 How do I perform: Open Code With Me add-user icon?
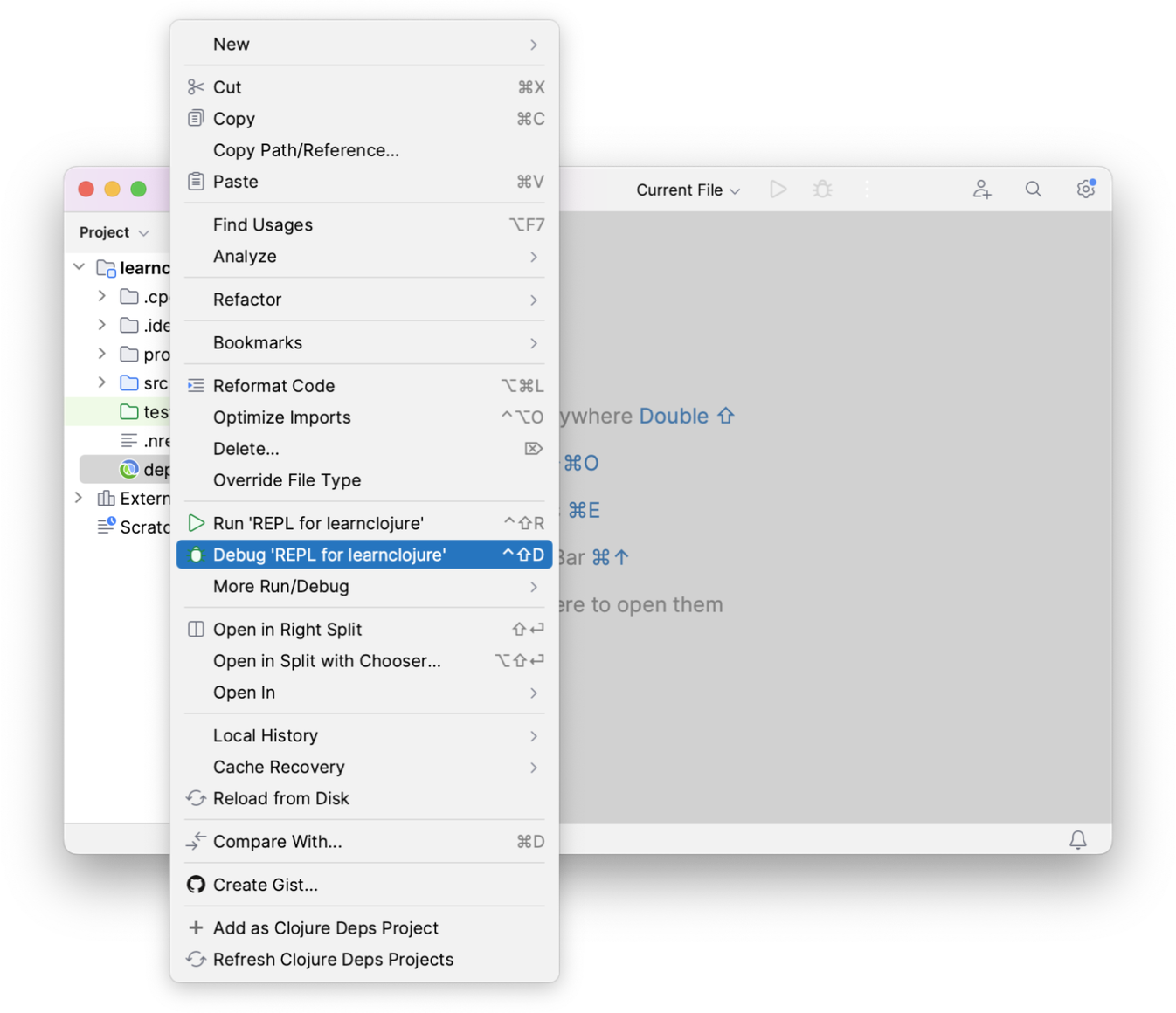(x=982, y=190)
